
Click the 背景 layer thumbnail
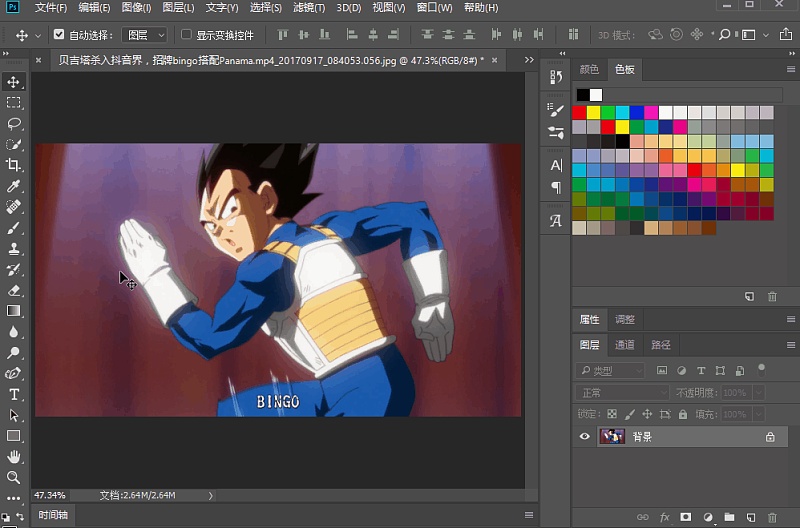point(612,436)
